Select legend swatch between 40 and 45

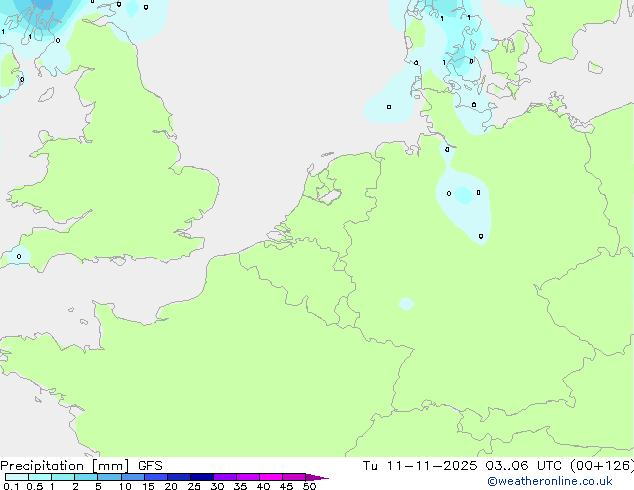click(x=271, y=477)
